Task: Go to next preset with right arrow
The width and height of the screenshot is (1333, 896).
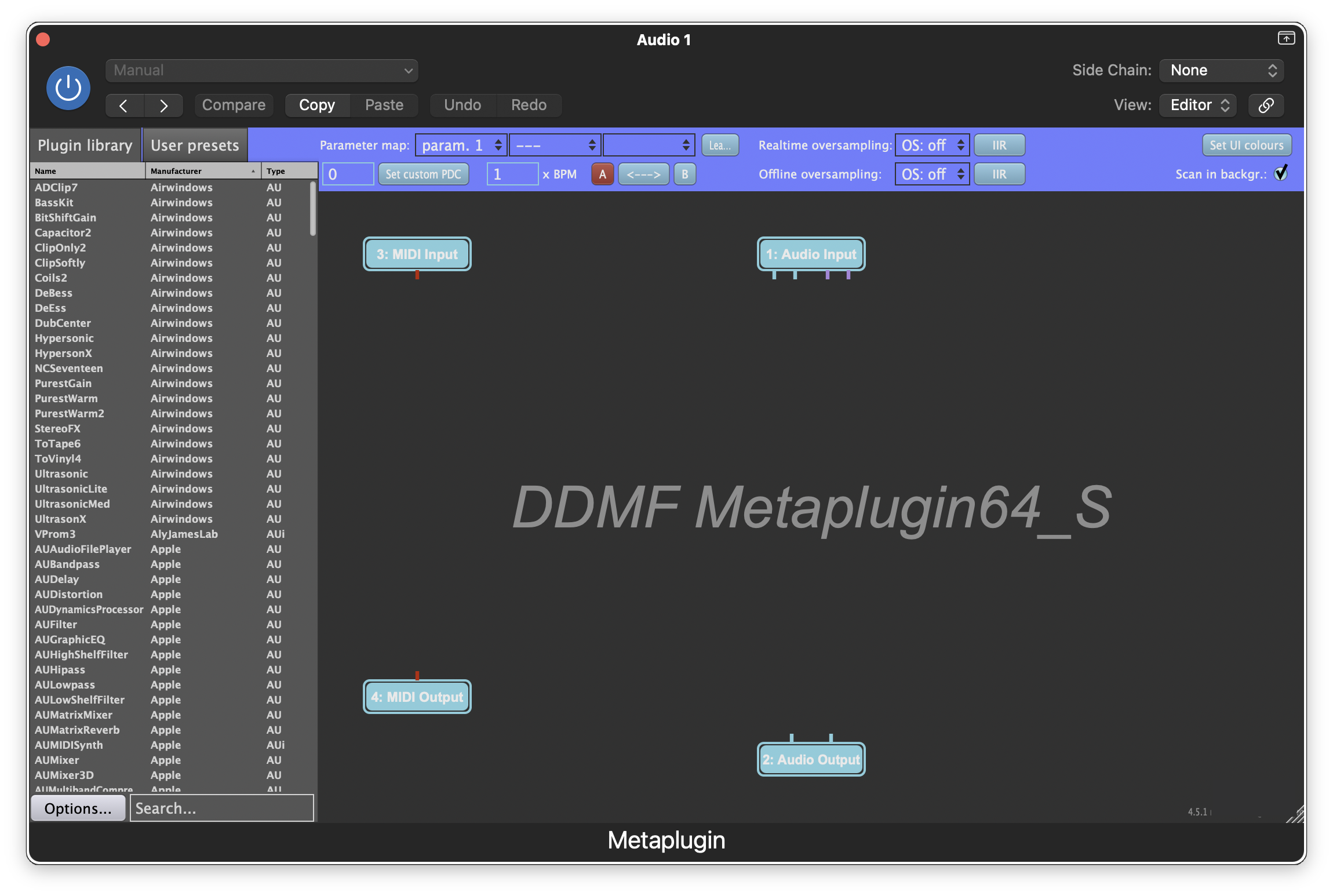Action: pyautogui.click(x=164, y=105)
